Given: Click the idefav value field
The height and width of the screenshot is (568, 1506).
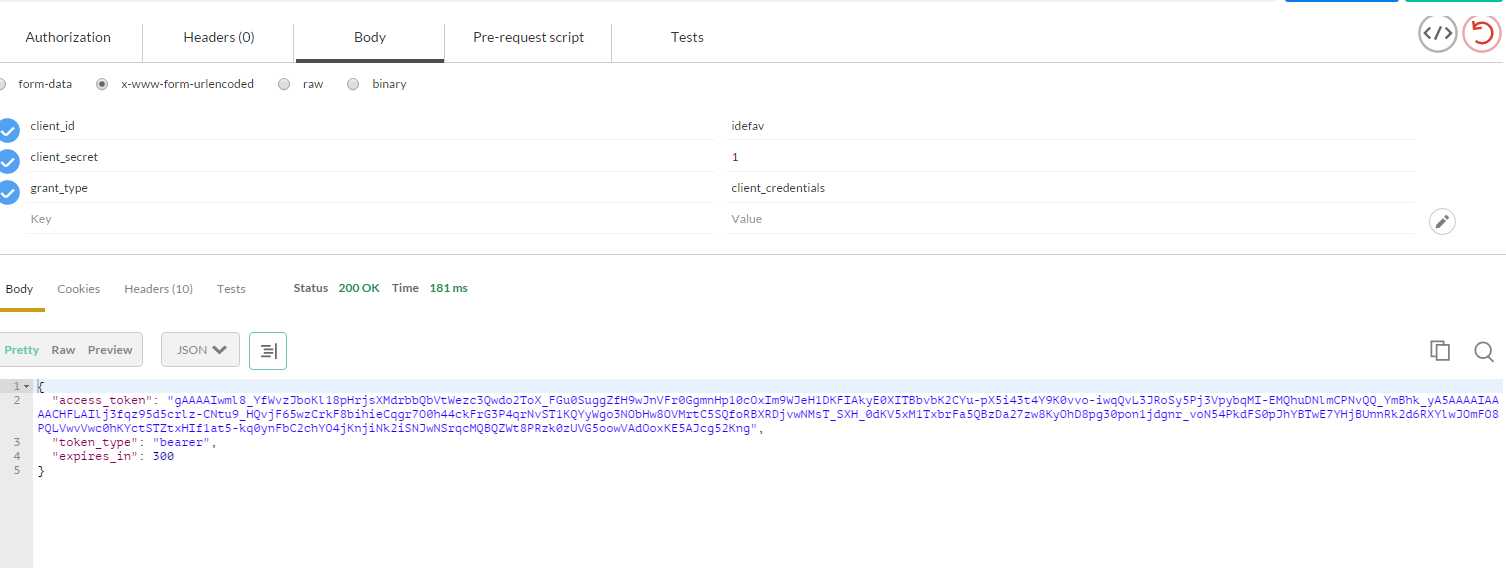Looking at the screenshot, I should coord(1071,126).
